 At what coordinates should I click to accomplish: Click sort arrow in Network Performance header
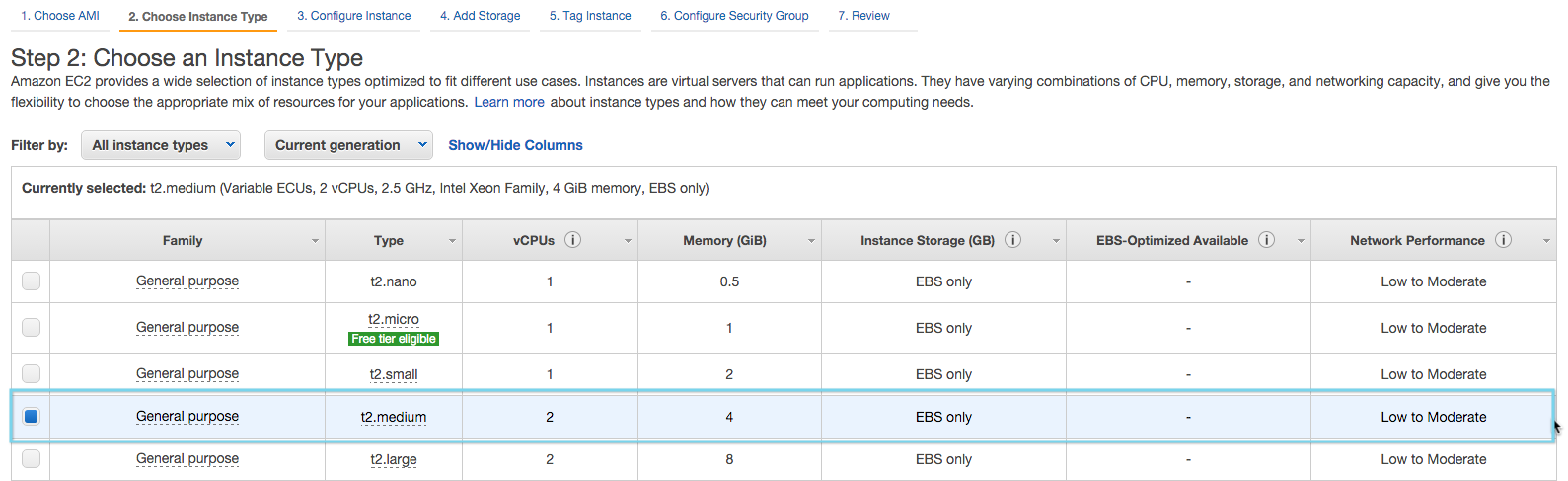click(x=1546, y=241)
